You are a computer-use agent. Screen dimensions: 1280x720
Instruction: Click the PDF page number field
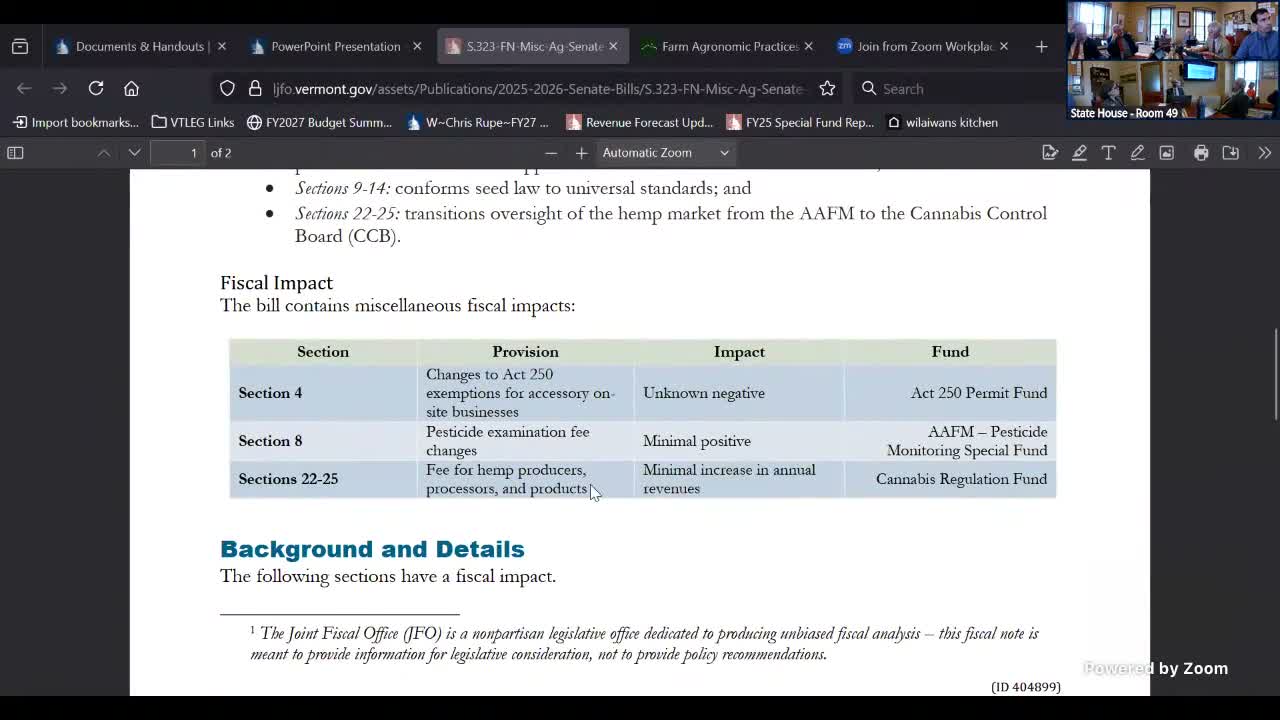pos(178,153)
